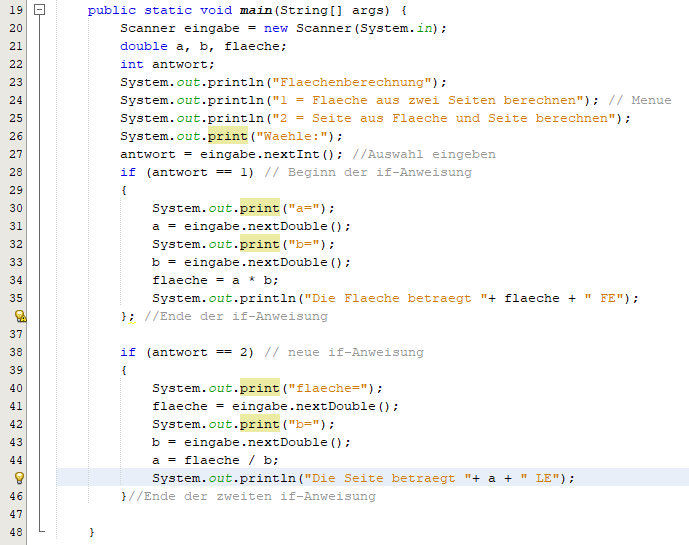Viewport: 689px width, 545px height.
Task: Click string "1 = Flaeche aus zwei Seiten berechnen"
Action: (428, 100)
